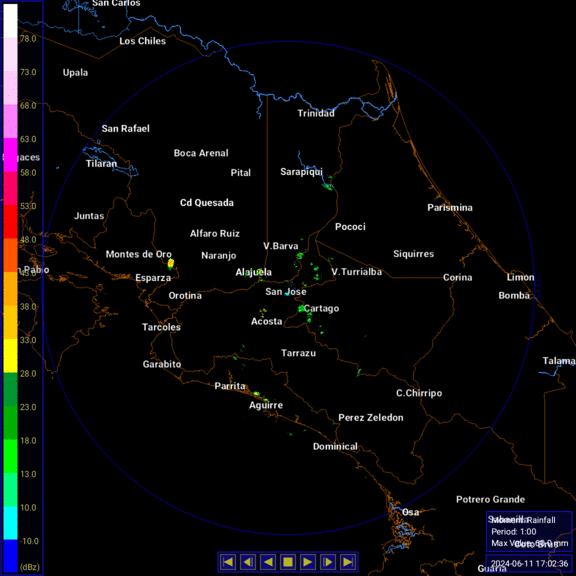576x576 pixels.
Task: Click the Perez Zeledon map label
Action: click(371, 418)
